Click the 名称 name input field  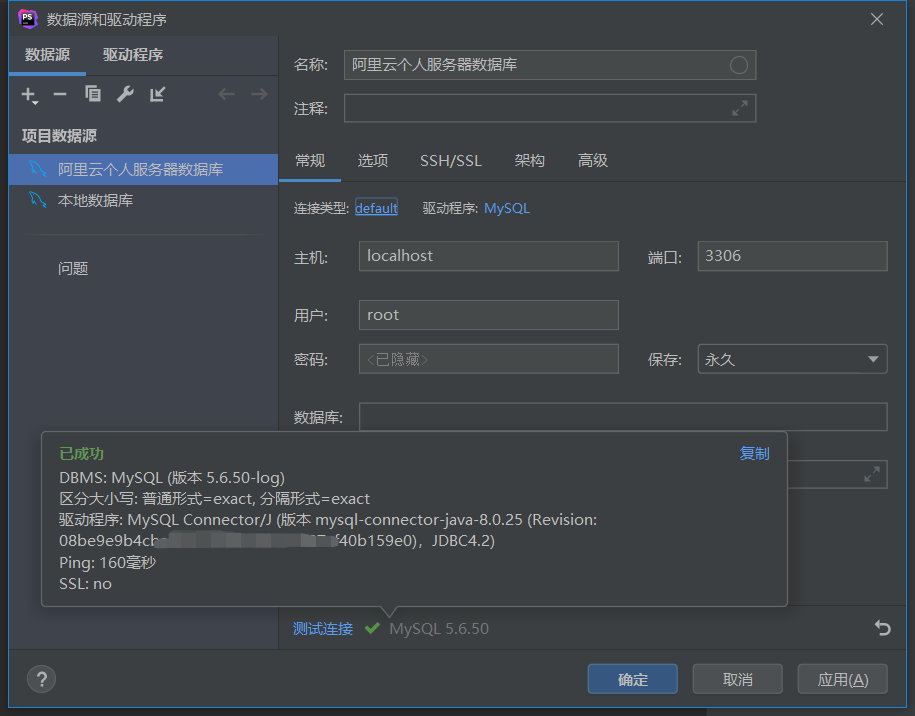coord(550,65)
